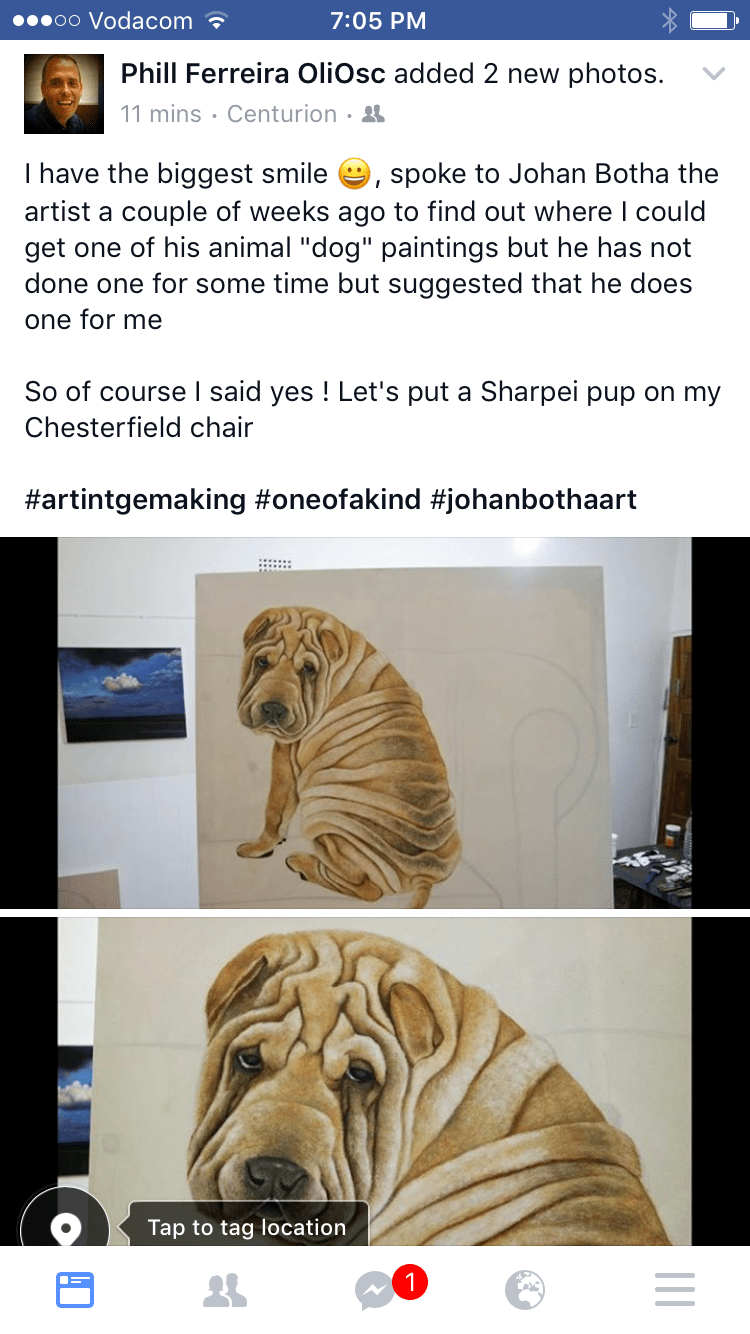Open the More menu hamburger icon
Viewport: 750px width, 1334px height.
click(675, 1290)
